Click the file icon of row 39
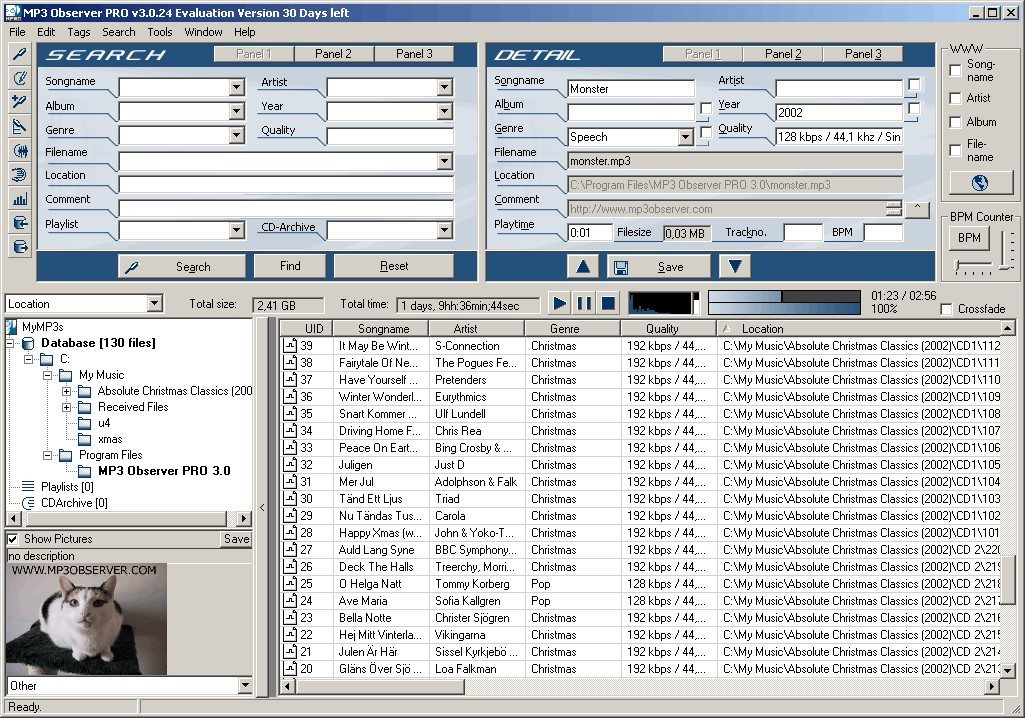Image resolution: width=1025 pixels, height=718 pixels. 290,346
